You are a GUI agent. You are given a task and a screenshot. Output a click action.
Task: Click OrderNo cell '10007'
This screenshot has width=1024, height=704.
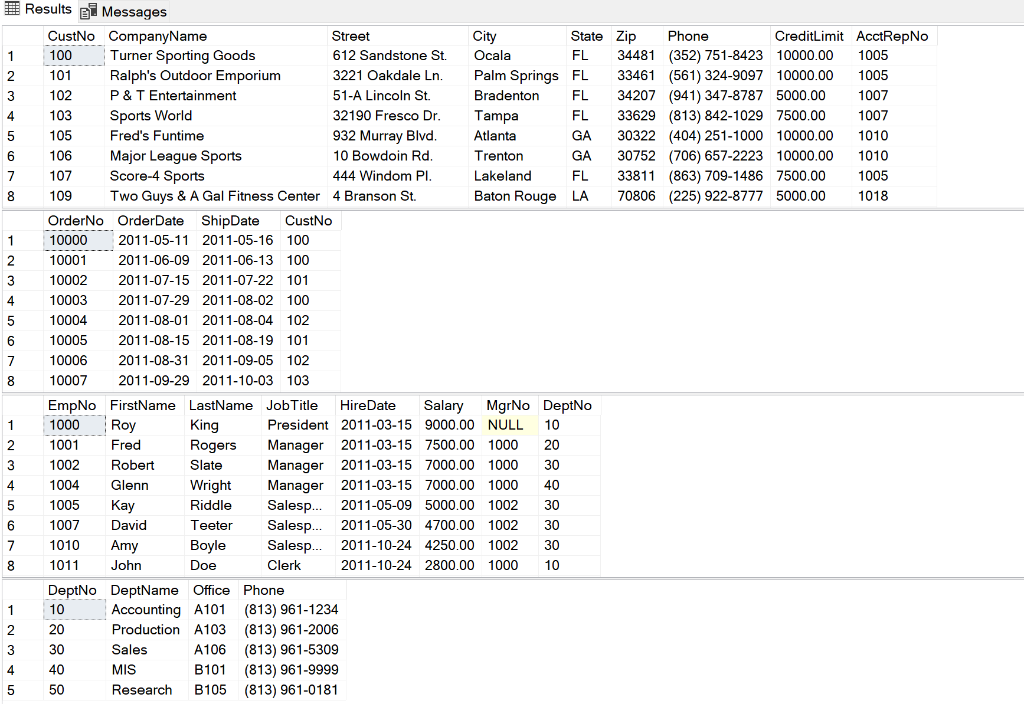point(78,381)
